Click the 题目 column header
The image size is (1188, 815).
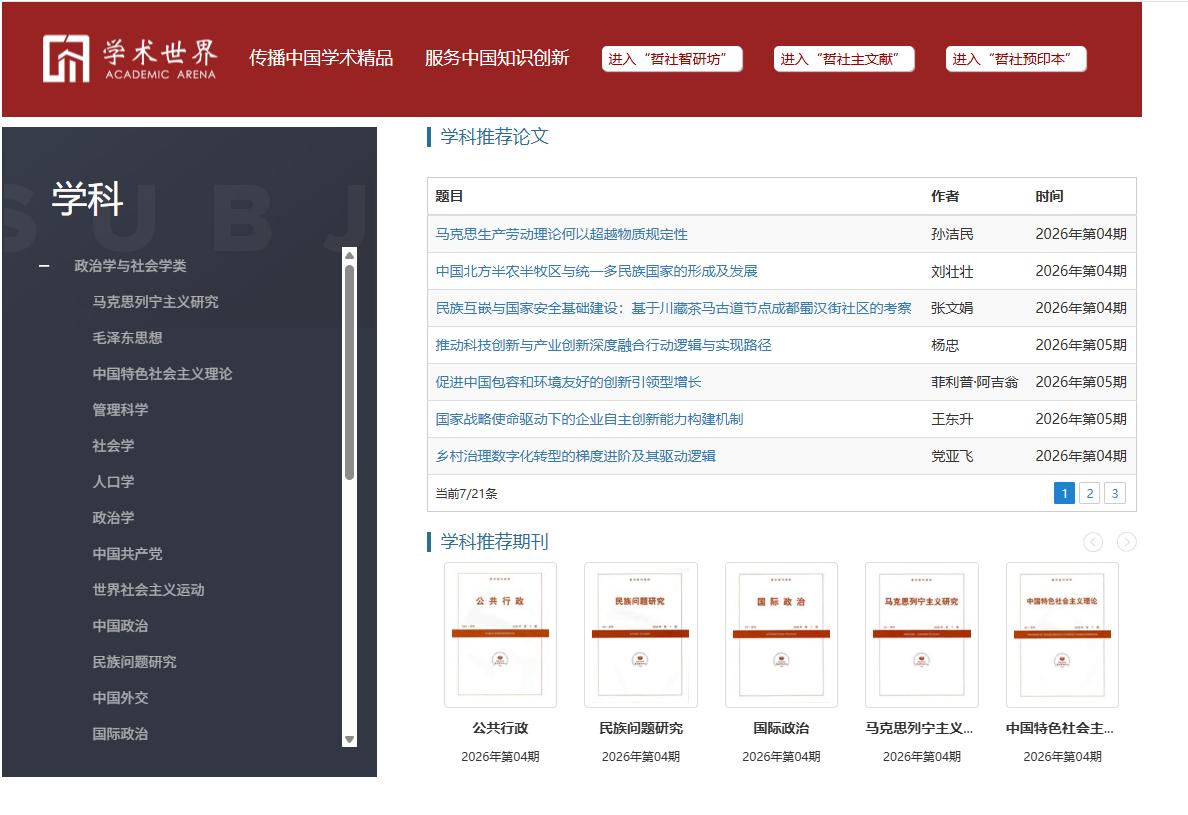(449, 196)
